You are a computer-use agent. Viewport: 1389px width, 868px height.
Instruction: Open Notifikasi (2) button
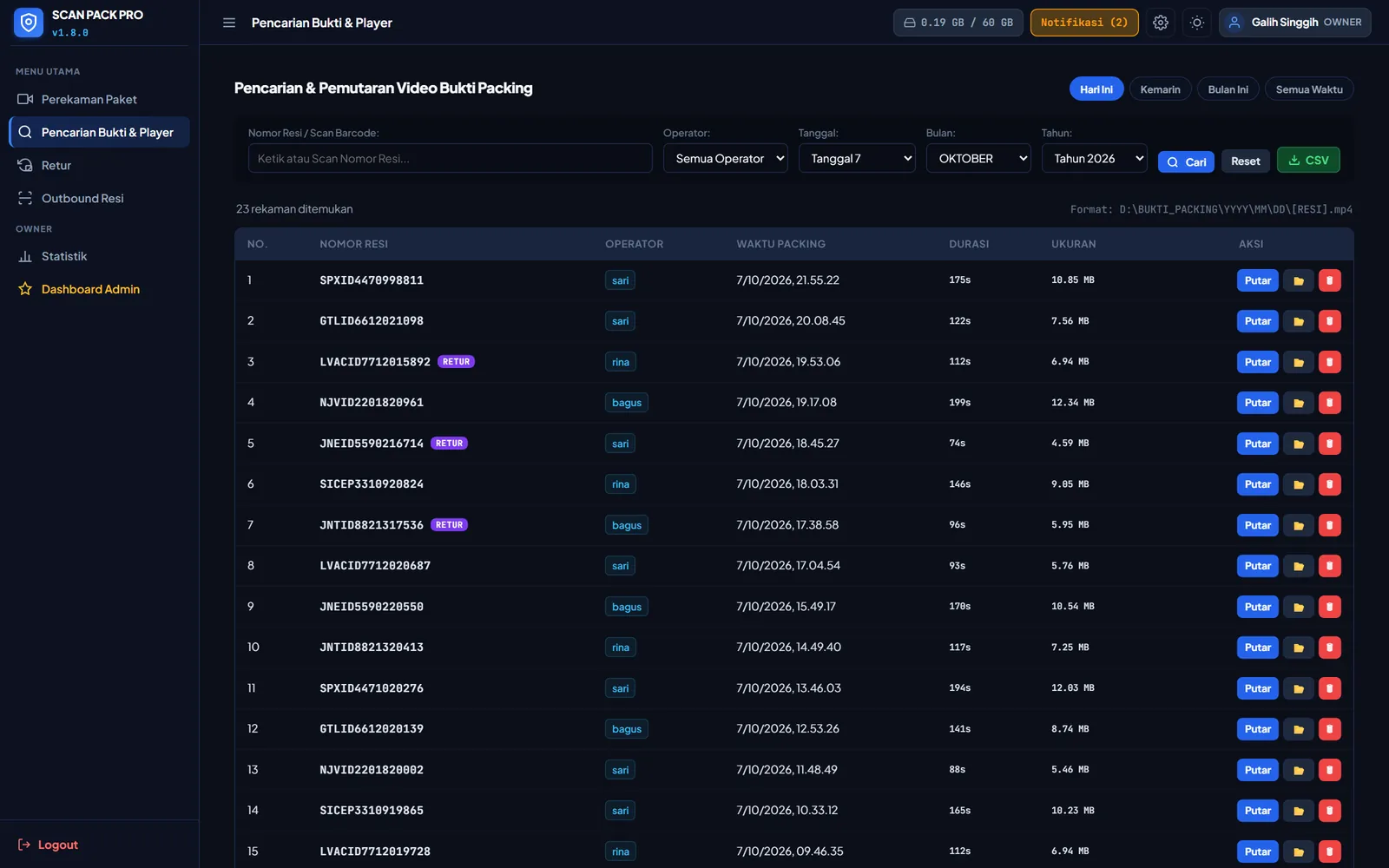tap(1084, 23)
